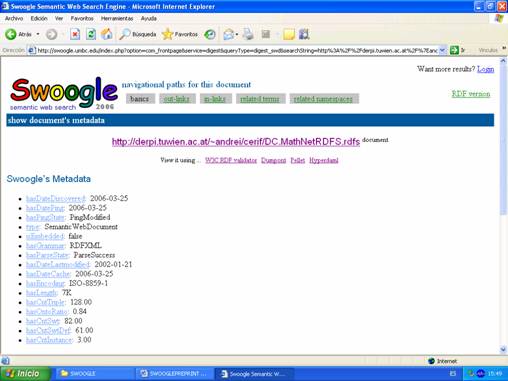This screenshot has width=508, height=381.
Task: Open the DC.MathNetRDFS.rdfs document URL
Action: 236,142
